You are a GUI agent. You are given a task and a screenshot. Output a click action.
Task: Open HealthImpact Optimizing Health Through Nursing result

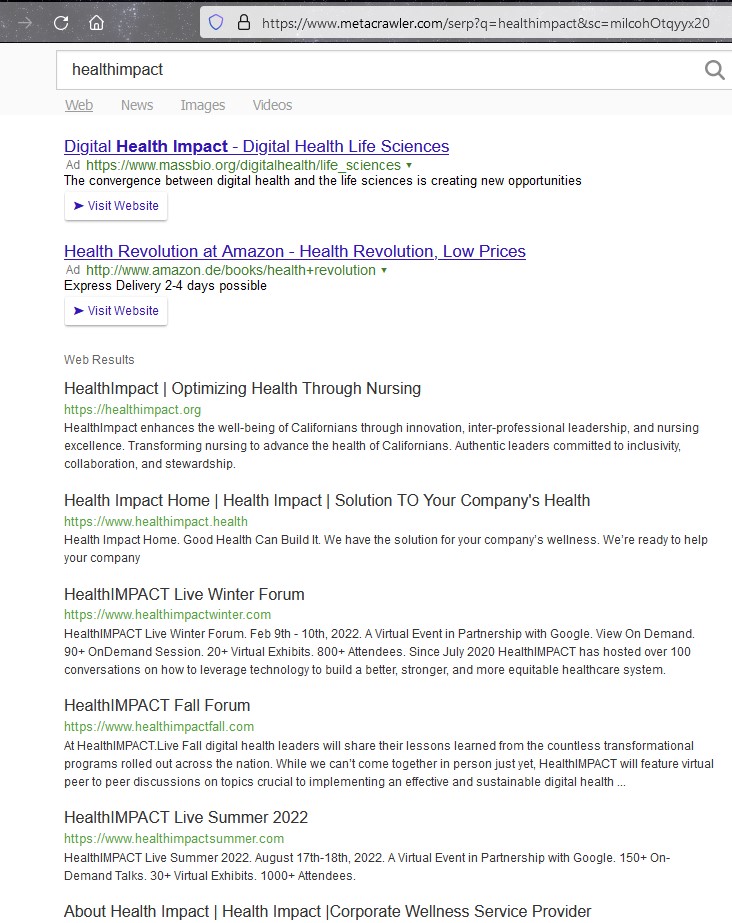[242, 388]
